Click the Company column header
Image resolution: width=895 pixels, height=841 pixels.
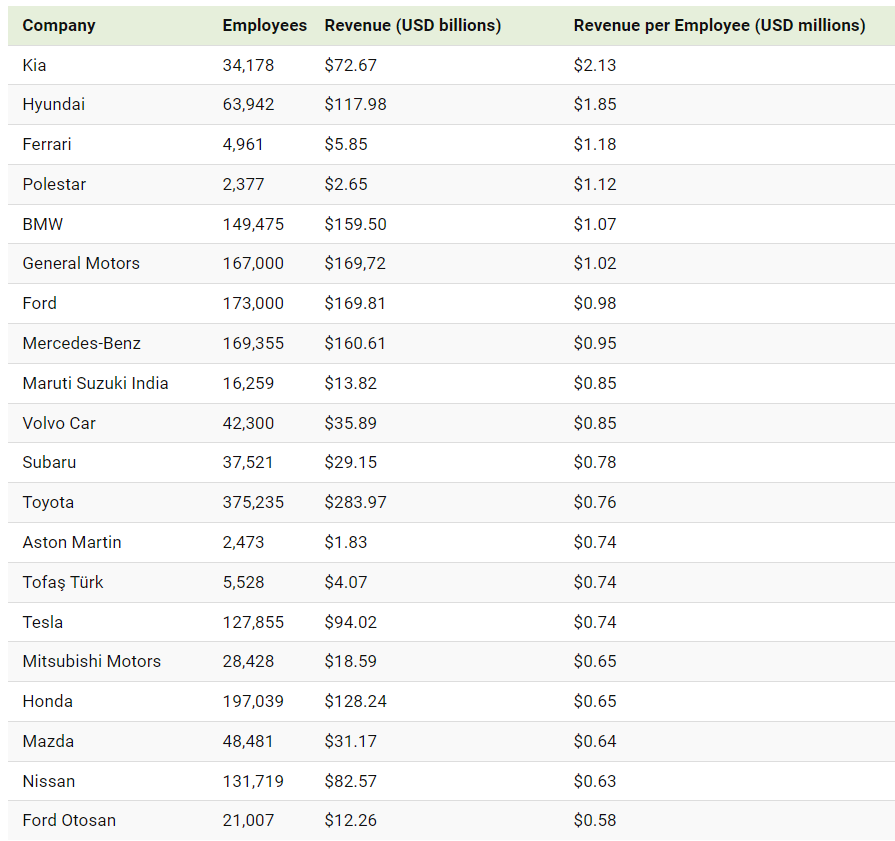click(x=59, y=26)
